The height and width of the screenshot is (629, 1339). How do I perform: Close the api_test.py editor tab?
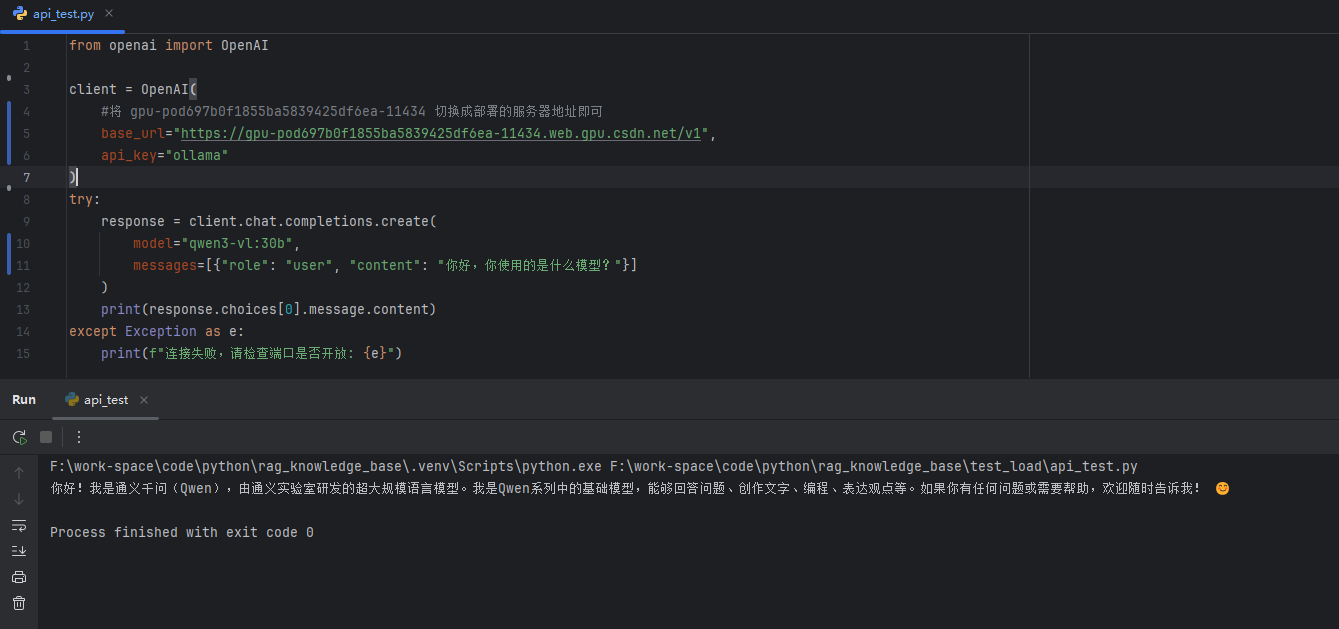point(109,14)
